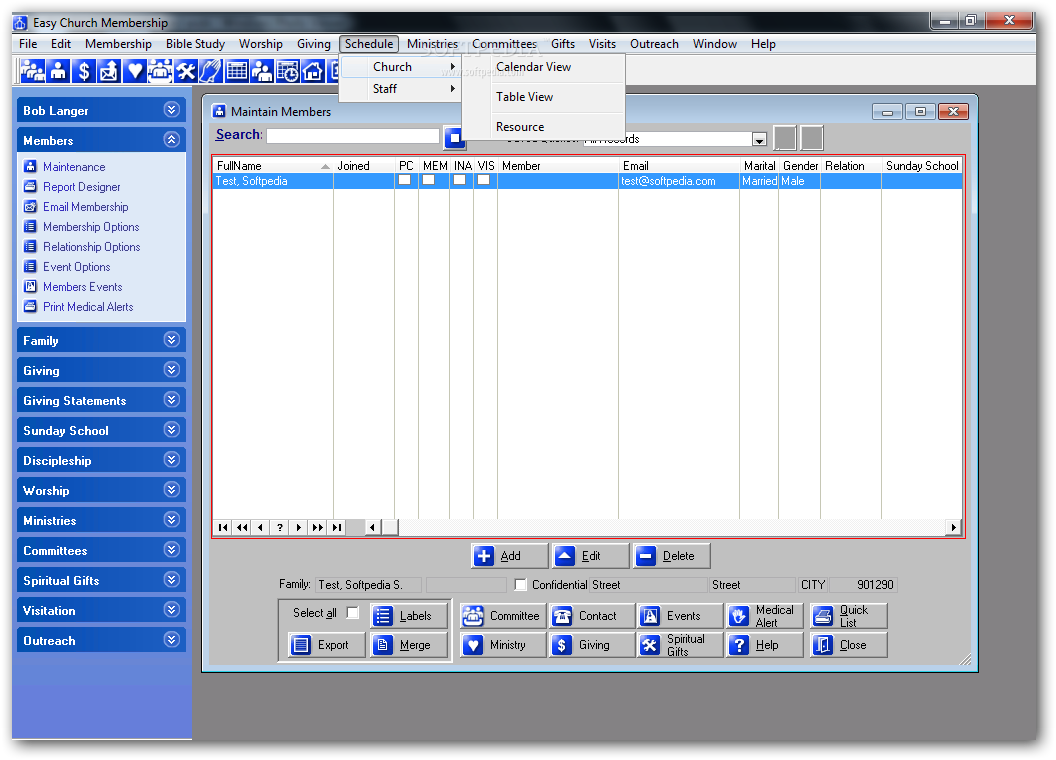The width and height of the screenshot is (1056, 760).
Task: Expand the Giving sidebar section
Action: coord(172,370)
